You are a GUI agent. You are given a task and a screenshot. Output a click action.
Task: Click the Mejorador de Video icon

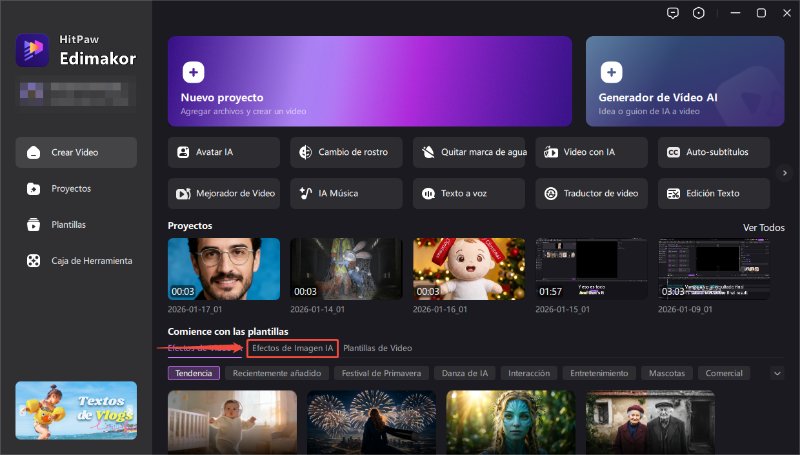point(183,193)
